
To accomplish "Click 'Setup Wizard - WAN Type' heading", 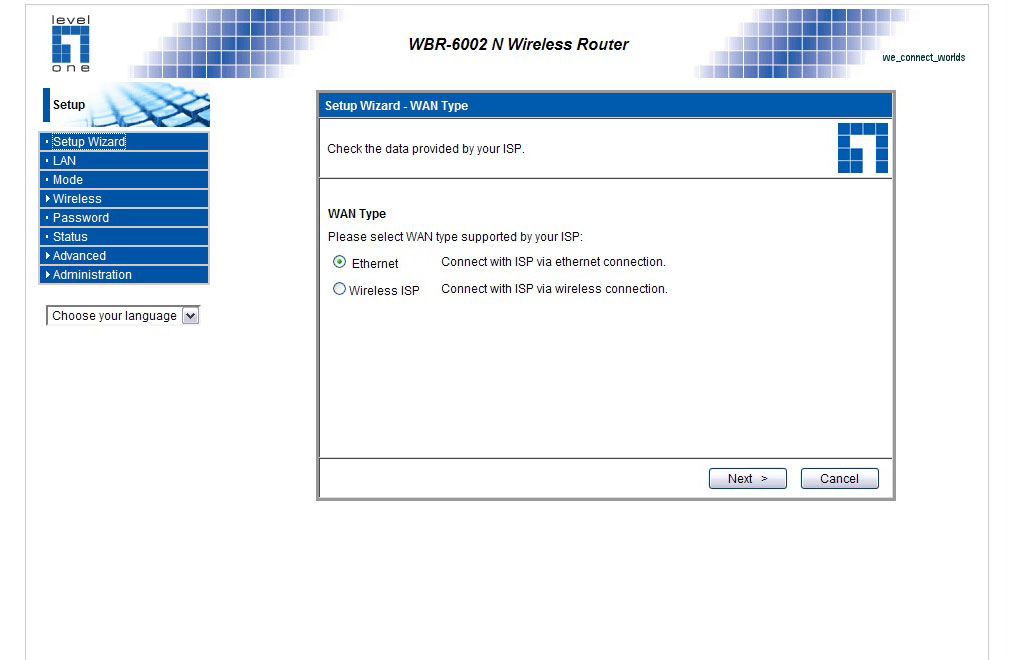I will pos(397,106).
